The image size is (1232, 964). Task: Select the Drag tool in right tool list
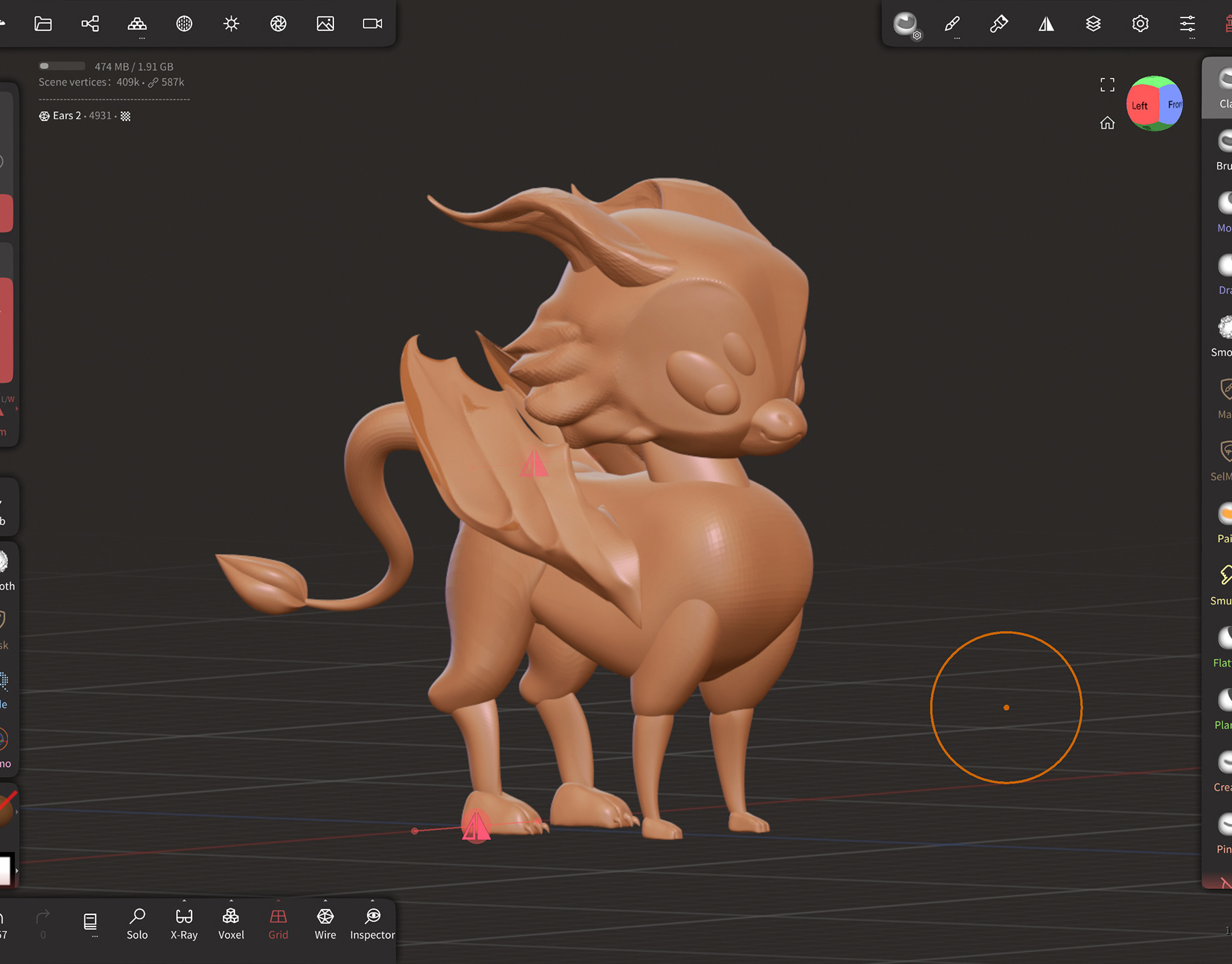click(1224, 274)
